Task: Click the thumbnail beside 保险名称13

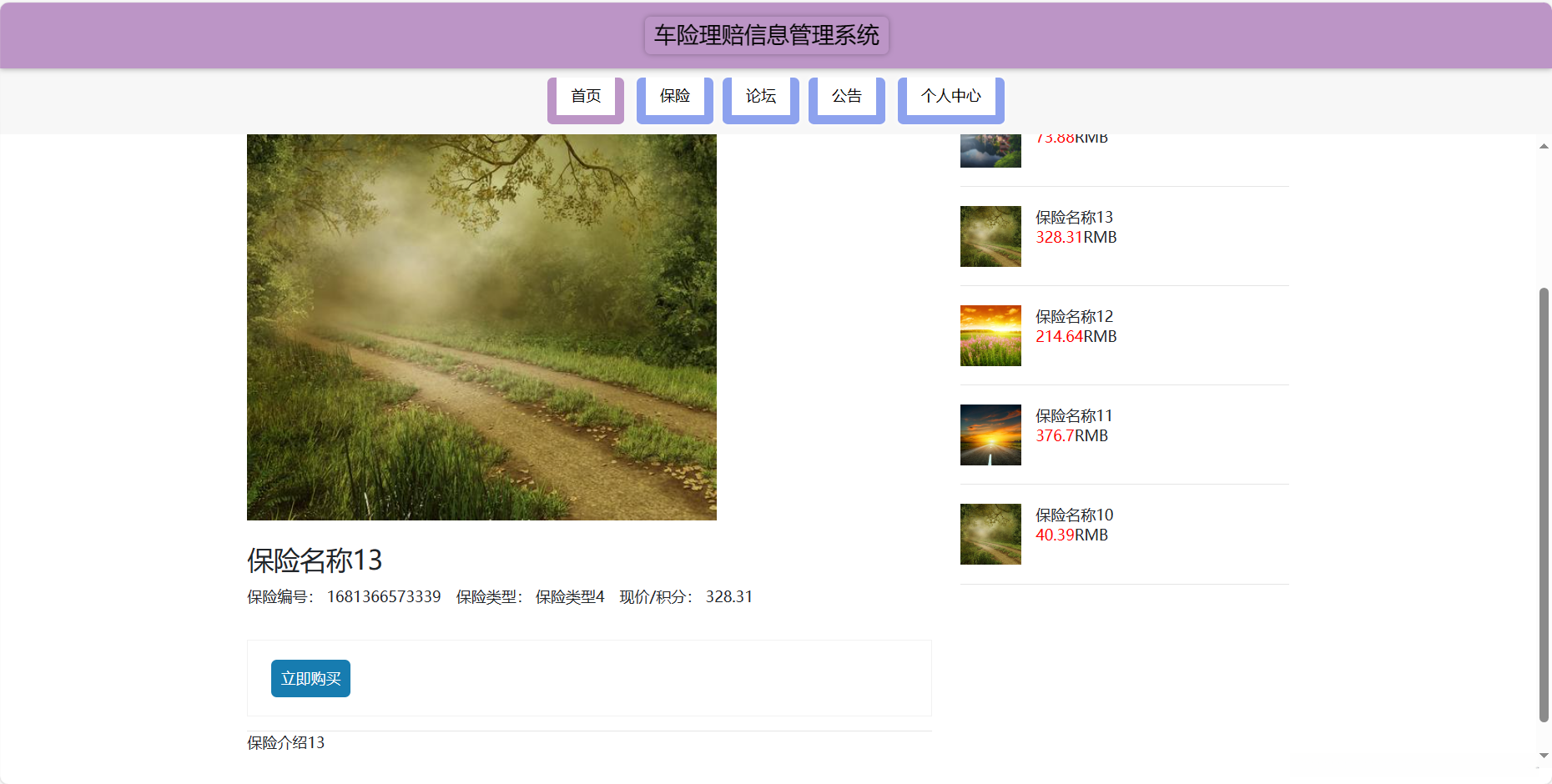Action: pyautogui.click(x=990, y=236)
